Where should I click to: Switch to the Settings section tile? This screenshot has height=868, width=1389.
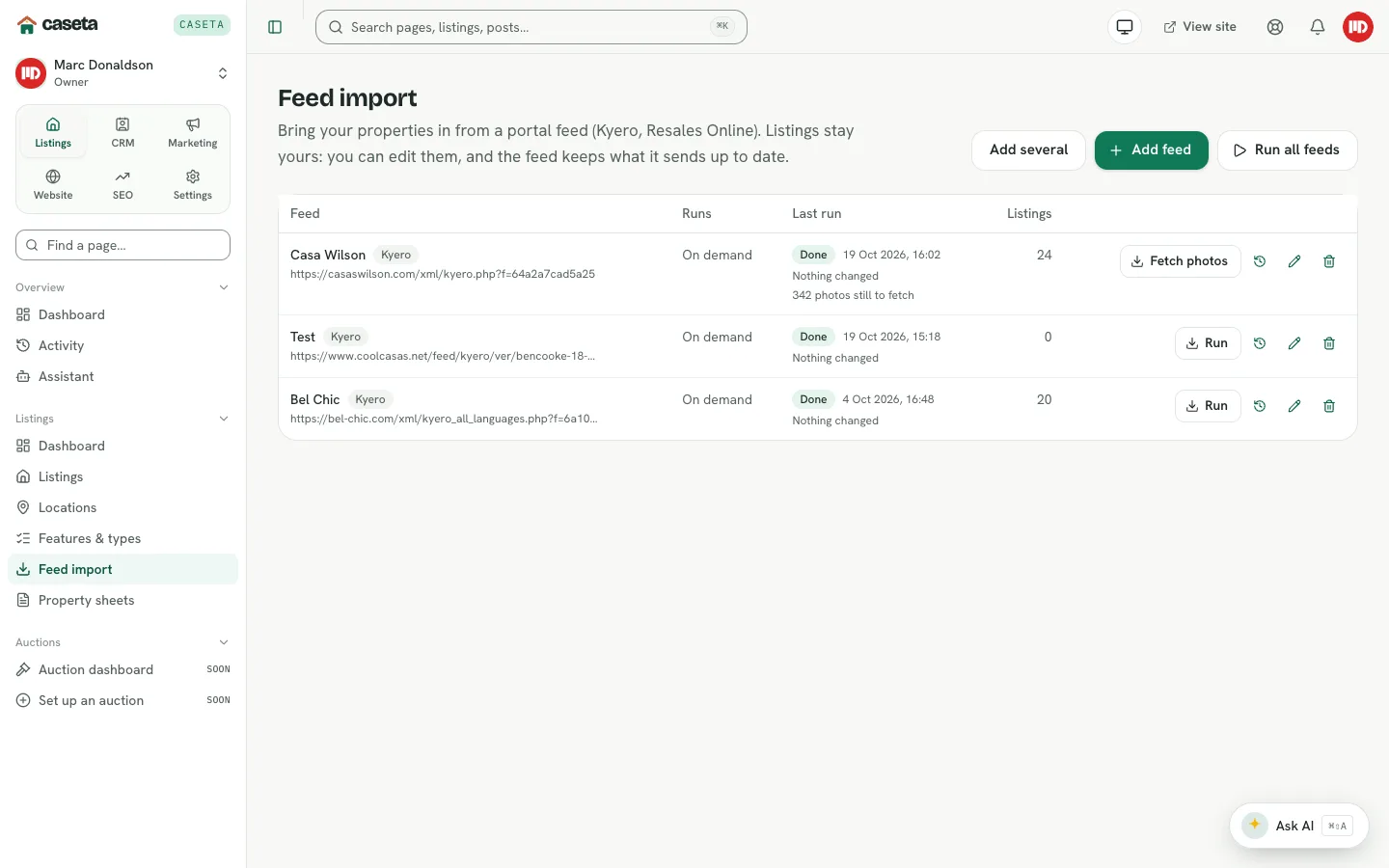[x=193, y=185]
